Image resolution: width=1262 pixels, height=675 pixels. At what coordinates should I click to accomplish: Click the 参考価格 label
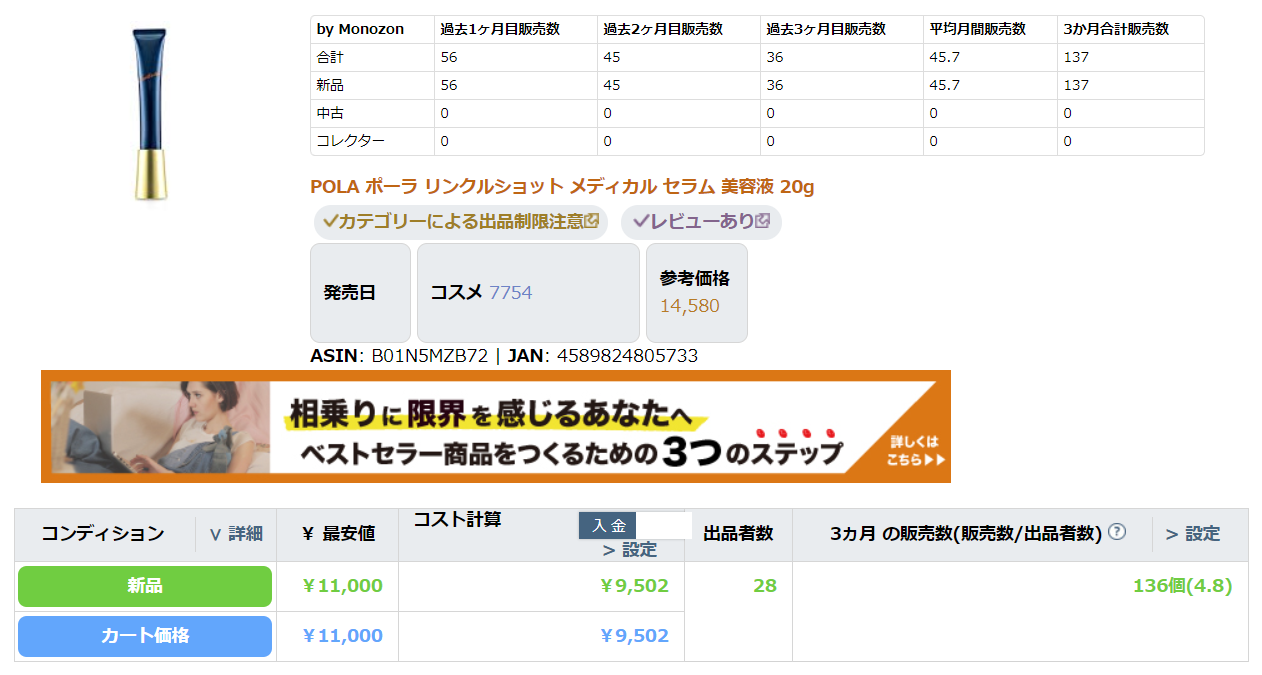[695, 278]
